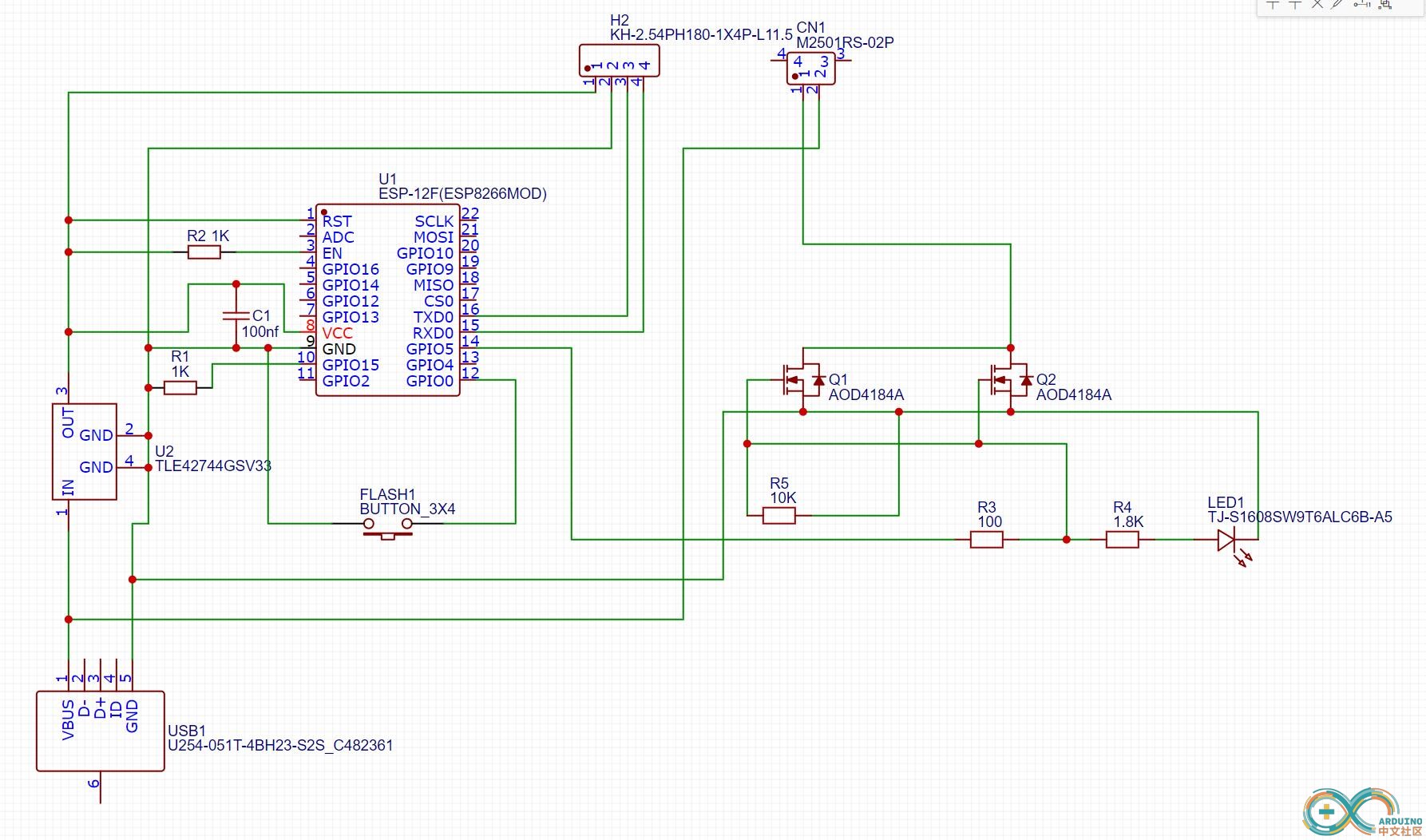Select the Q1 MOSFET symbol
Viewport: 1426px width, 840px height.
[803, 380]
